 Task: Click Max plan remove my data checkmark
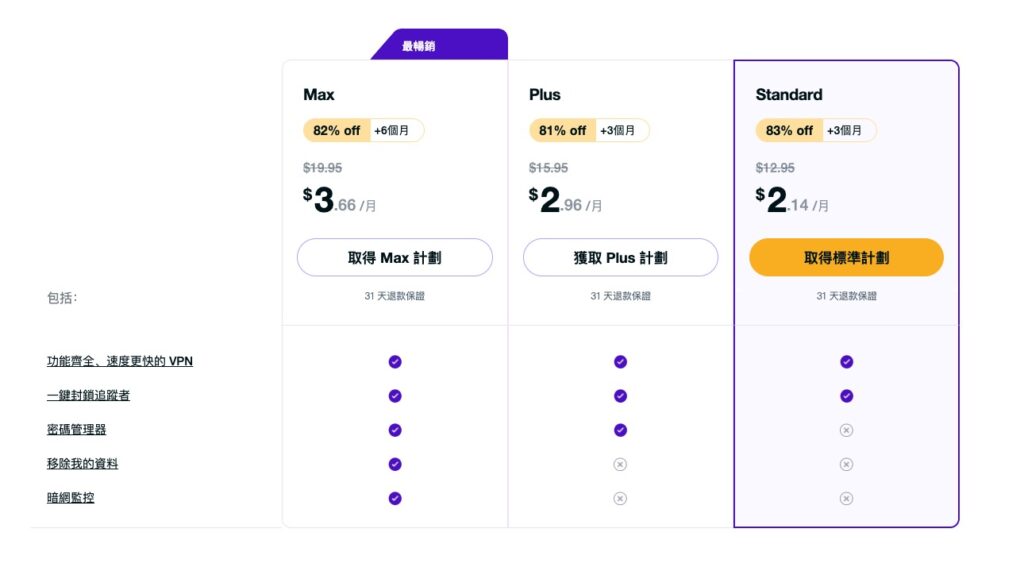(x=395, y=464)
